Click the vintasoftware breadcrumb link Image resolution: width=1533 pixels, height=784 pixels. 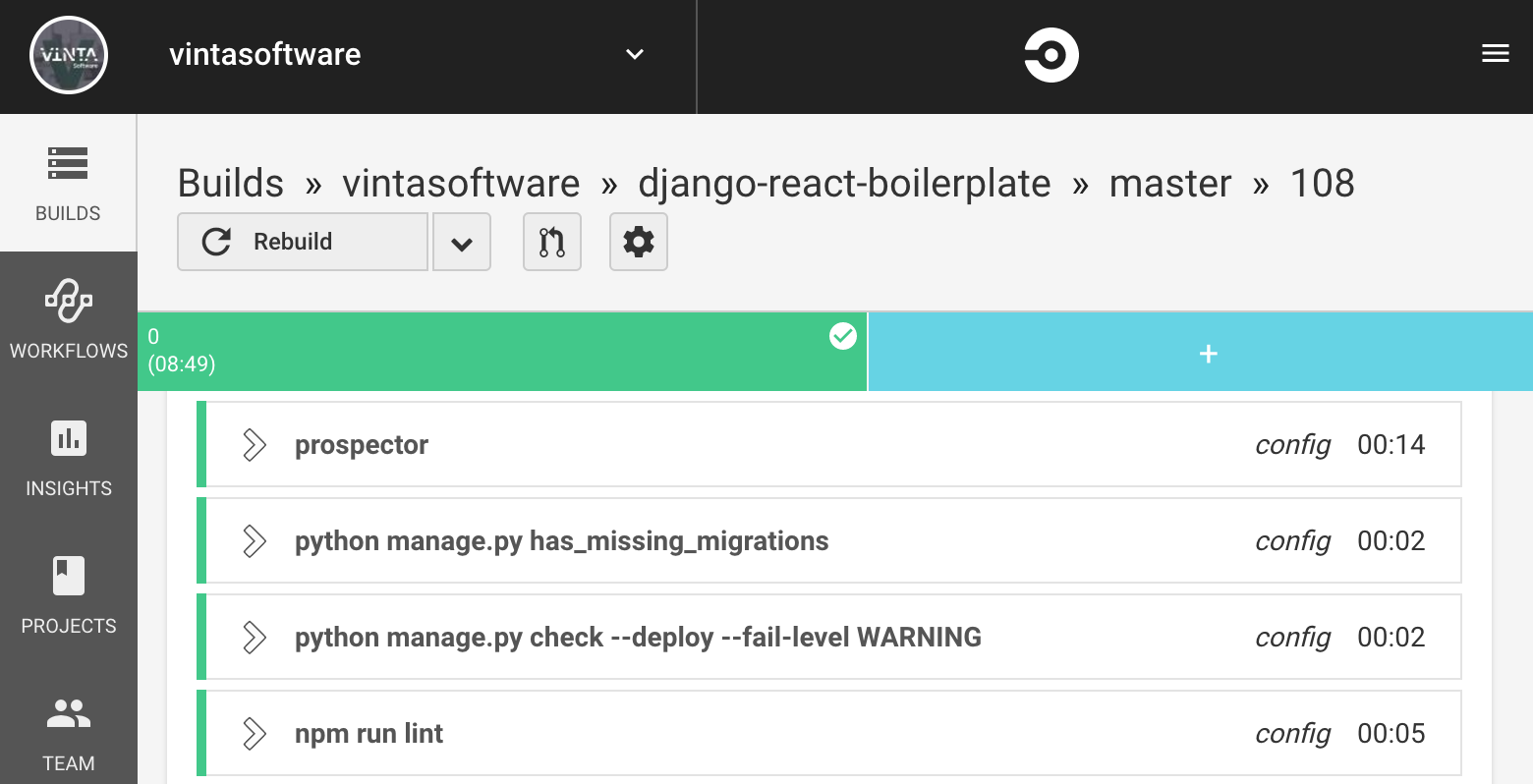pos(461,184)
